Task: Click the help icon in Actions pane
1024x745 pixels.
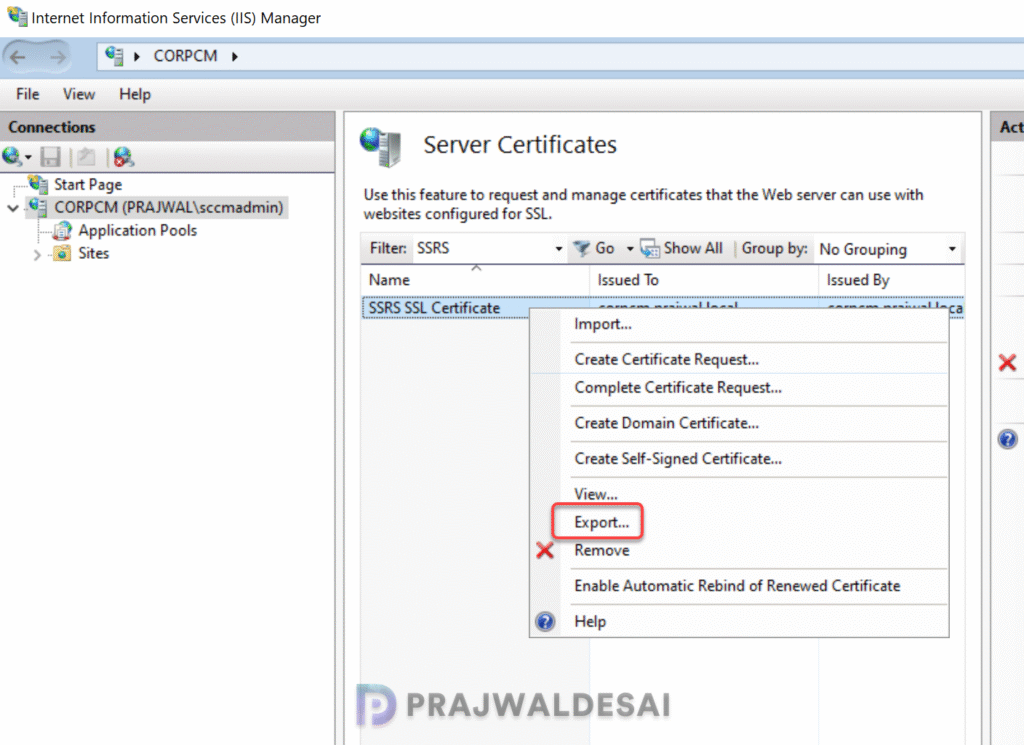Action: click(x=1008, y=439)
